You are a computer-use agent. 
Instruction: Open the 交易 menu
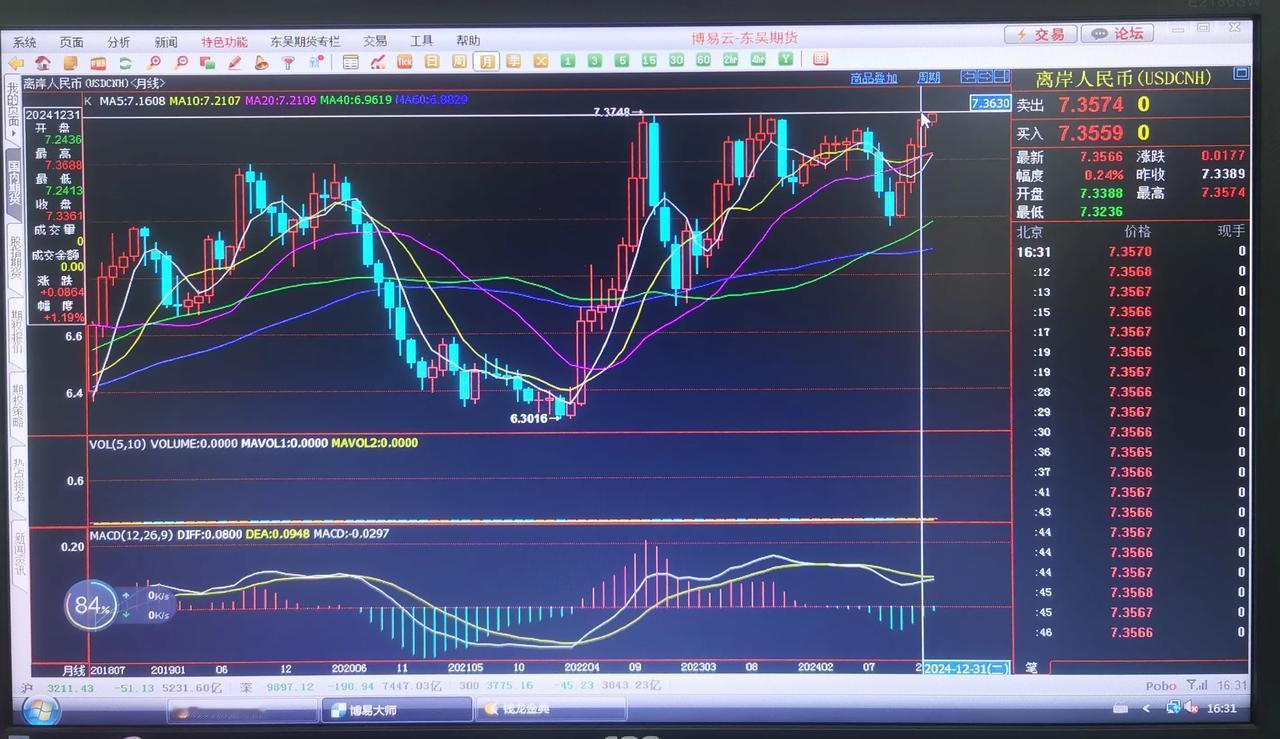(x=375, y=41)
